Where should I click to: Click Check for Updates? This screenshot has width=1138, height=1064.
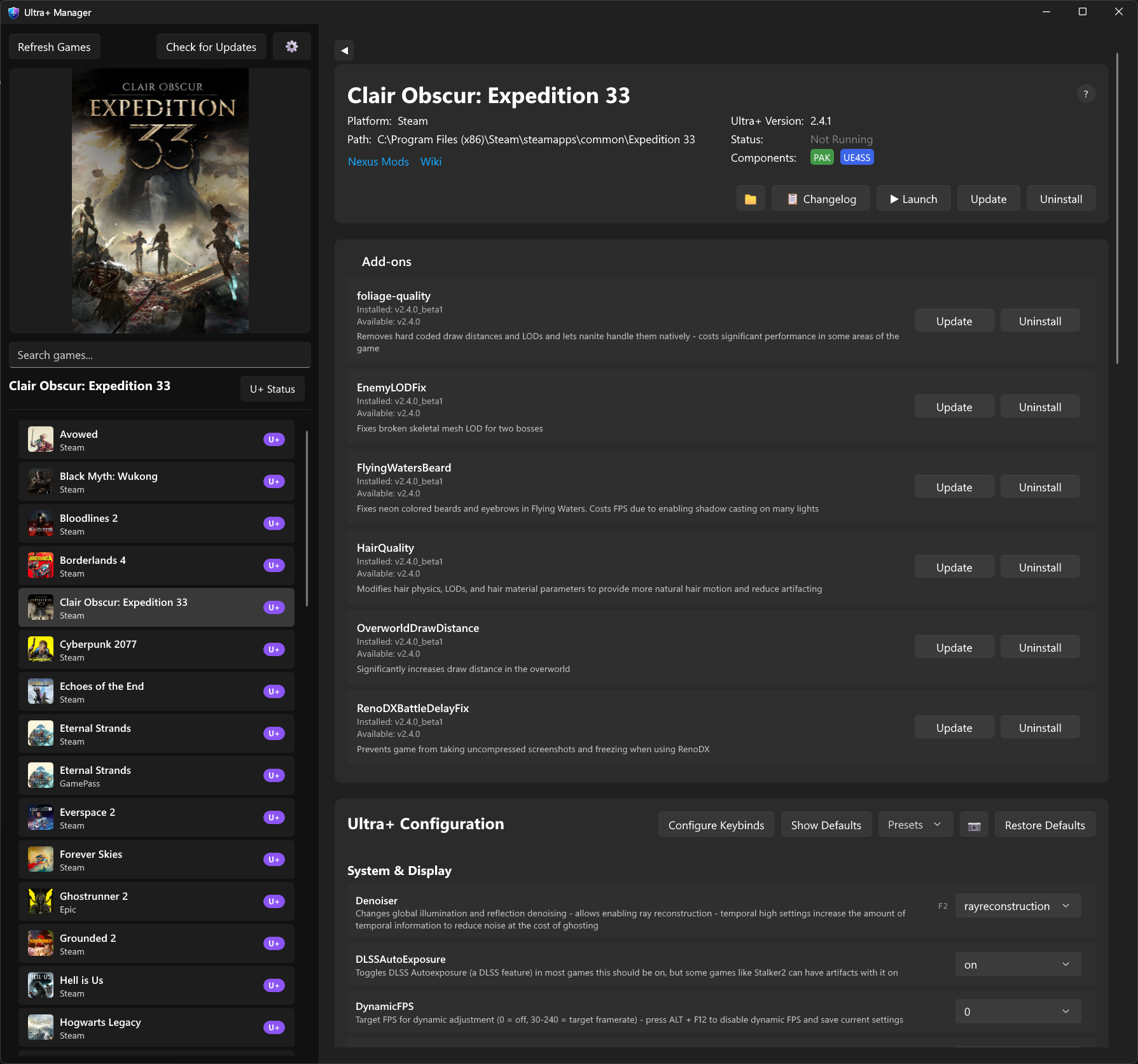[211, 46]
